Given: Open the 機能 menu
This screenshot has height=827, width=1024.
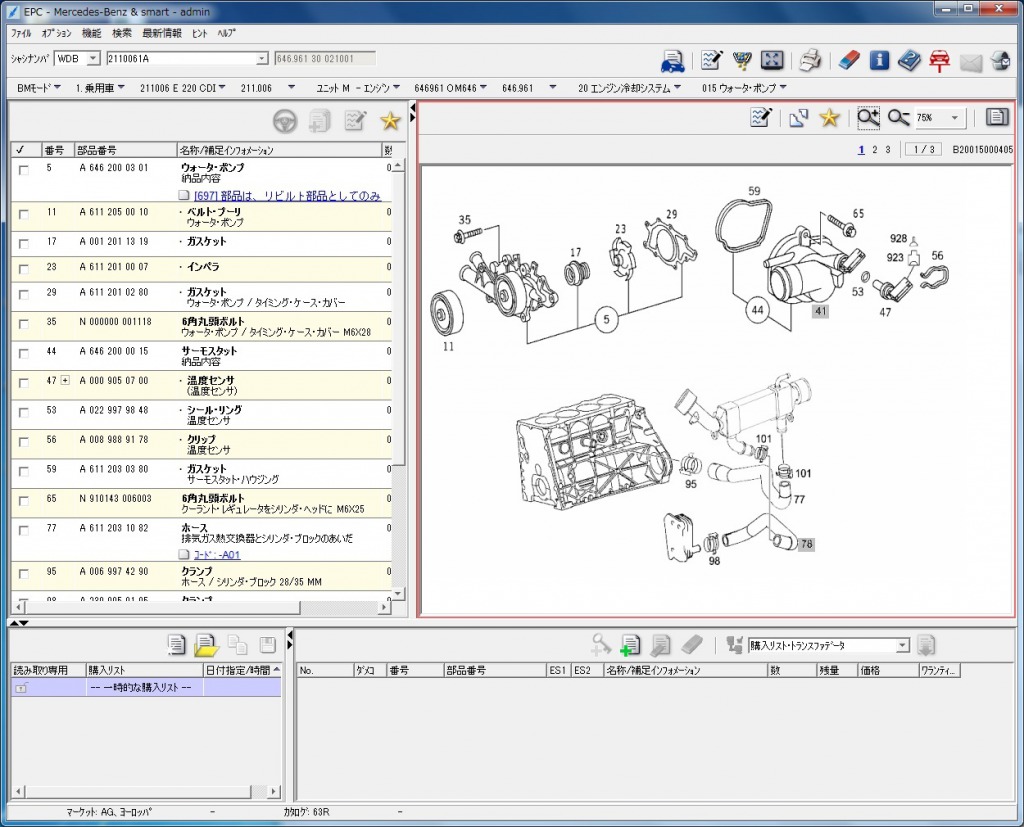Looking at the screenshot, I should tap(91, 33).
